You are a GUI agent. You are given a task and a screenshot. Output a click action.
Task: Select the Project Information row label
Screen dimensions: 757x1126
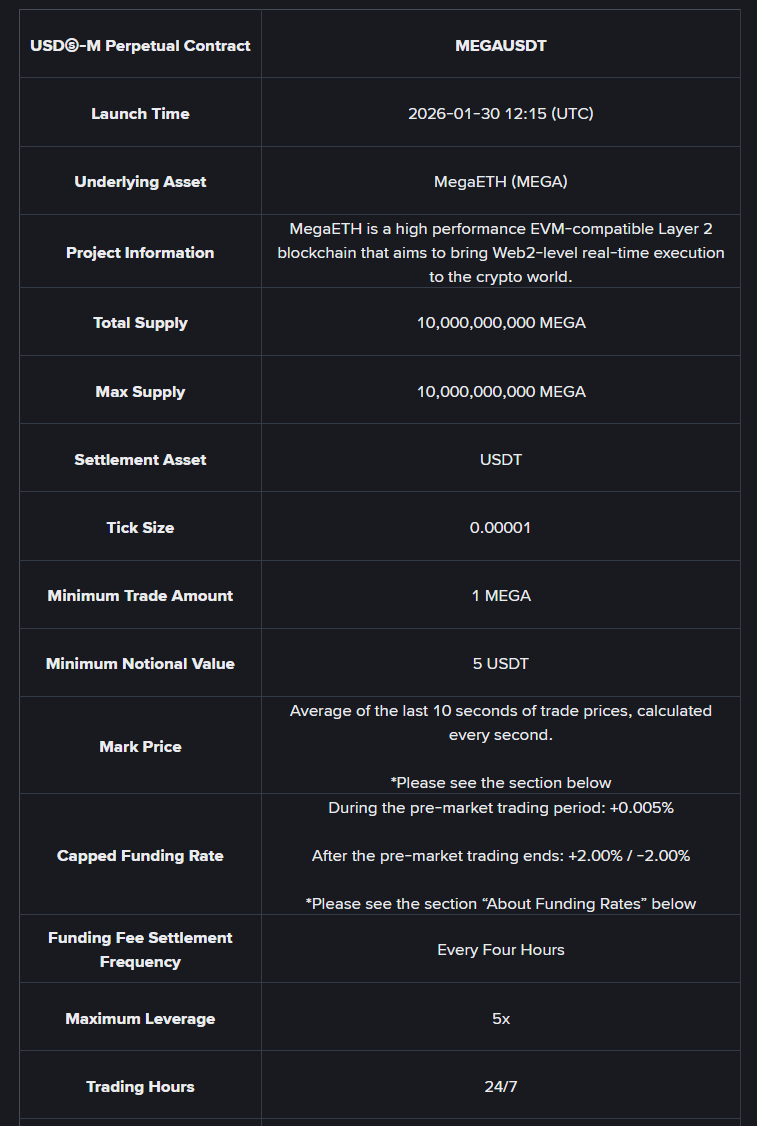point(140,253)
